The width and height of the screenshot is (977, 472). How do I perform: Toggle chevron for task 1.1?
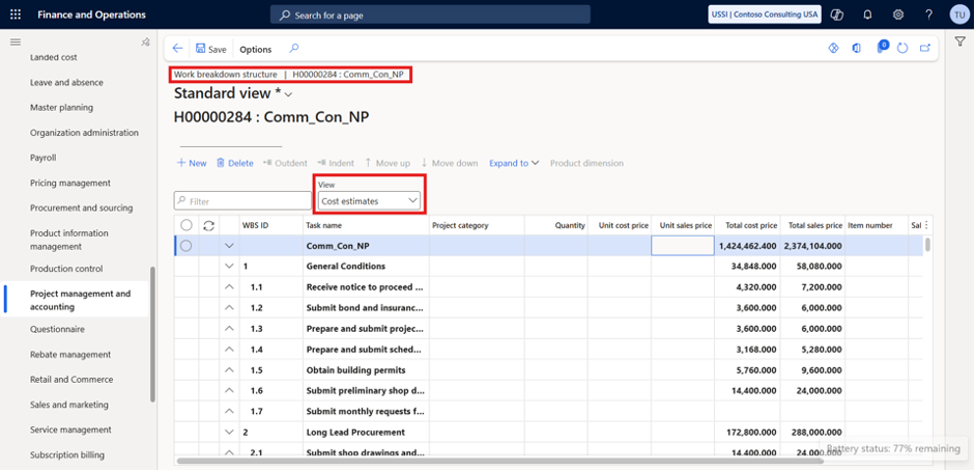coord(229,287)
